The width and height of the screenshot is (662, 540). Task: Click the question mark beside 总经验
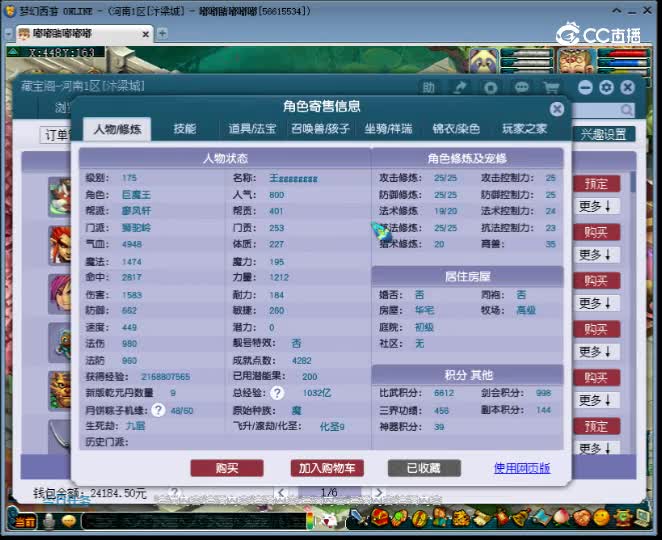point(277,393)
